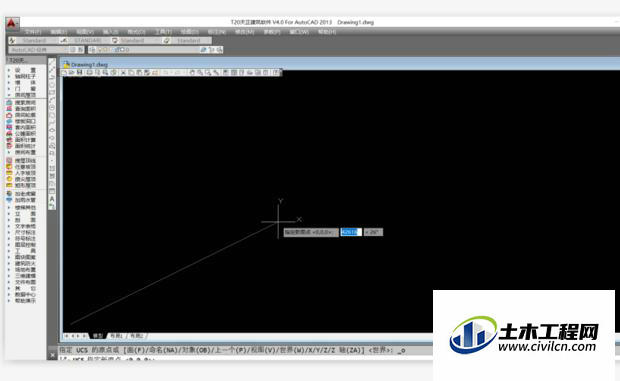Image resolution: width=620 pixels, height=381 pixels.
Task: Click the Zoom Realtime magnifier icon
Action: pyautogui.click(x=200, y=72)
